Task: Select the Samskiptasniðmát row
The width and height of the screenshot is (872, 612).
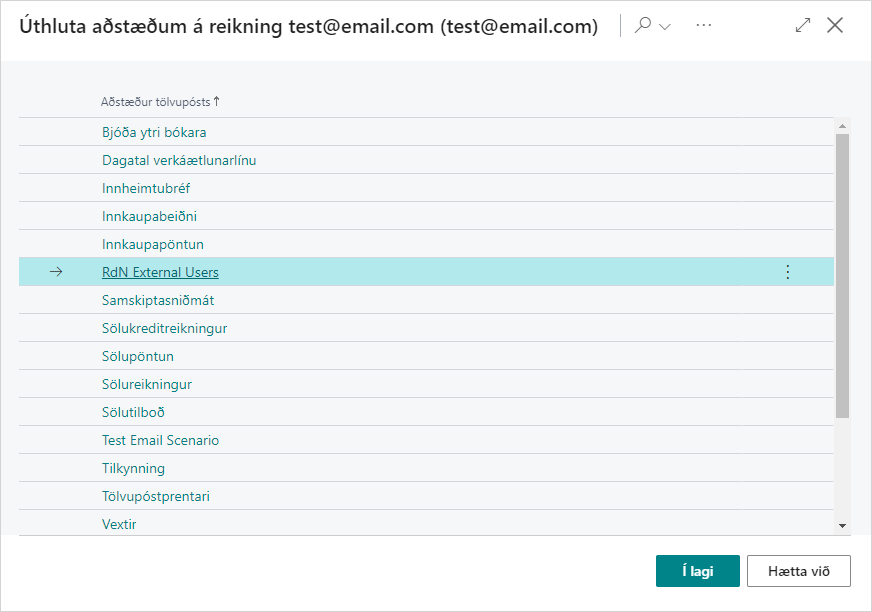Action: tap(158, 300)
